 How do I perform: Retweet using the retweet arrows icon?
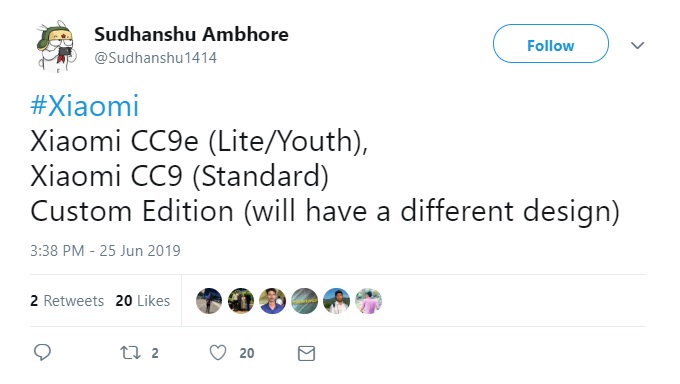point(131,352)
